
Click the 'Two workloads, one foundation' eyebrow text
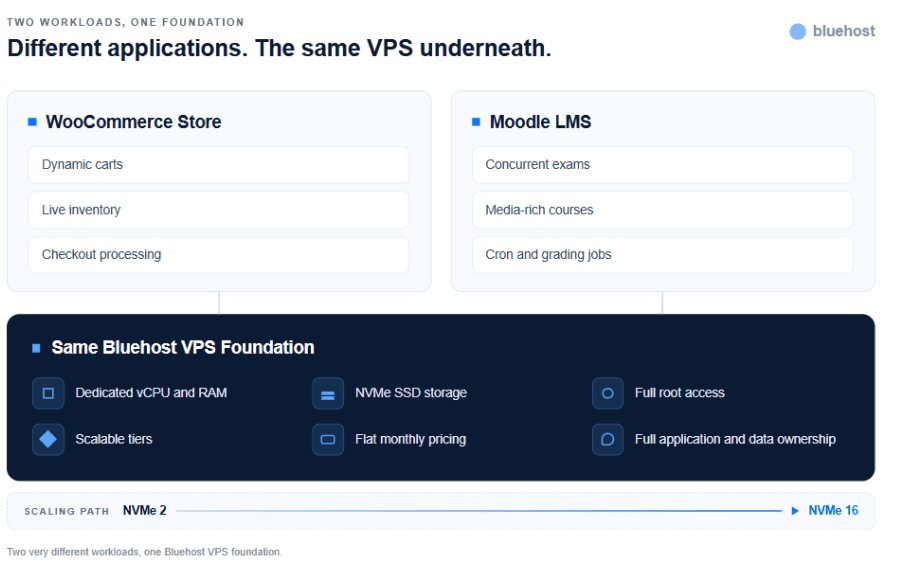(125, 22)
